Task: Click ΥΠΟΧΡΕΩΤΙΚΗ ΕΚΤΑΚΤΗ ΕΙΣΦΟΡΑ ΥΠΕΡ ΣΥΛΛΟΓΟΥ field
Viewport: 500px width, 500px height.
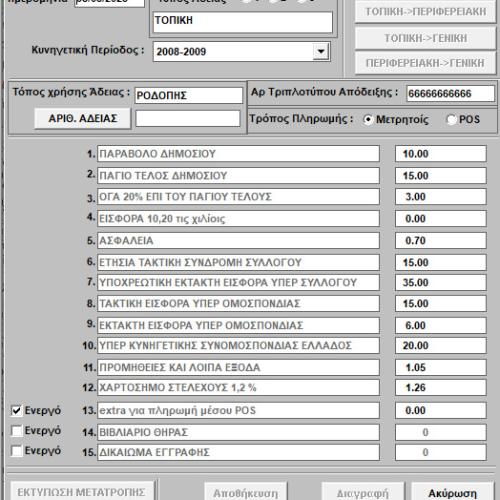Action: pyautogui.click(x=238, y=282)
